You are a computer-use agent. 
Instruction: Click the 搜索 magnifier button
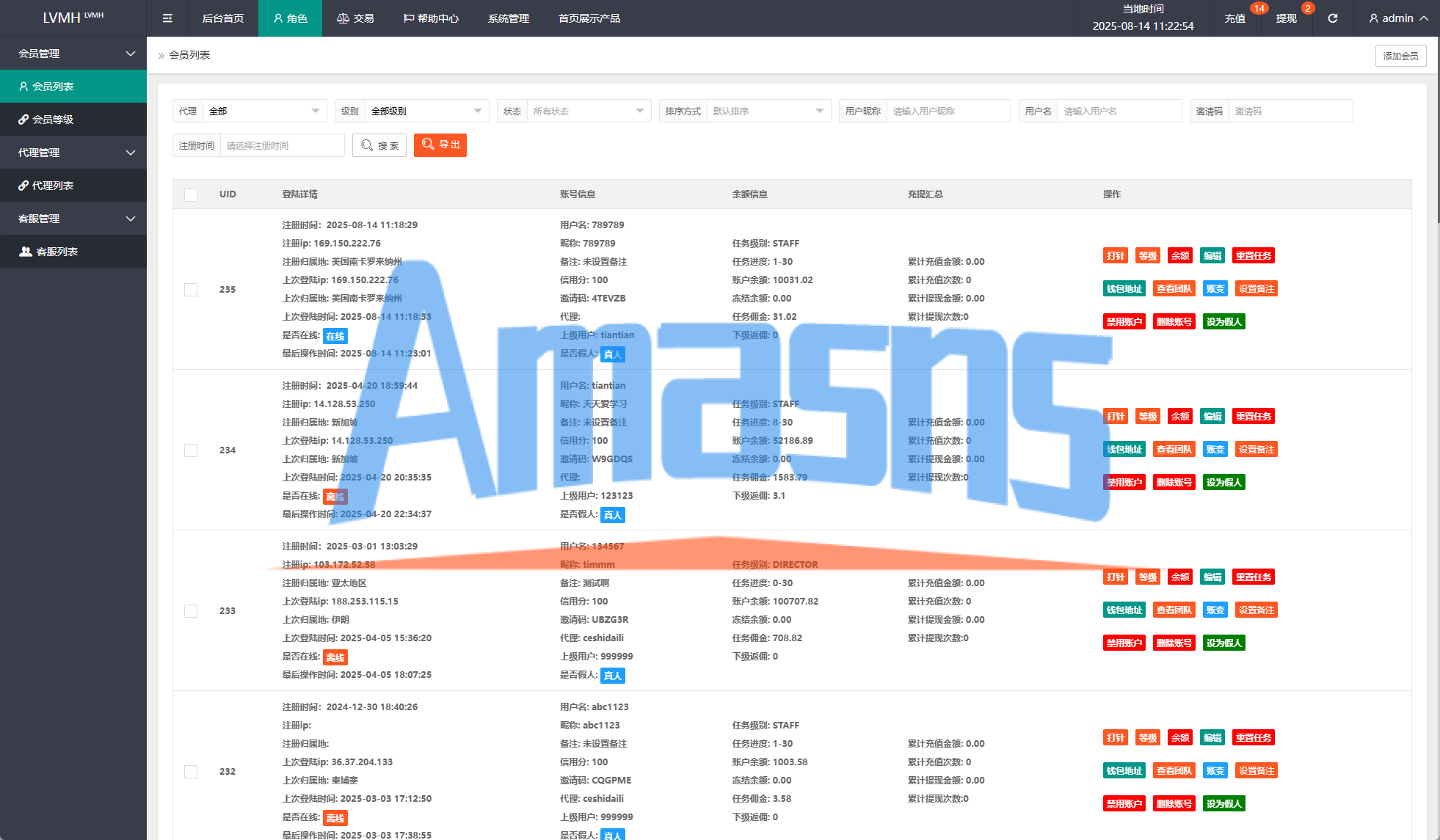click(x=379, y=145)
